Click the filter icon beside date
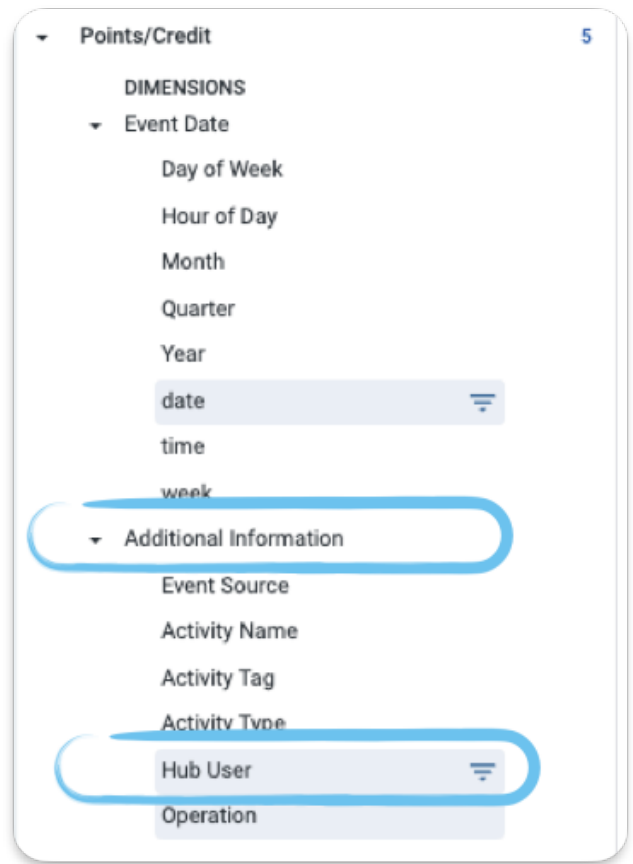The height and width of the screenshot is (864, 633). 482,402
